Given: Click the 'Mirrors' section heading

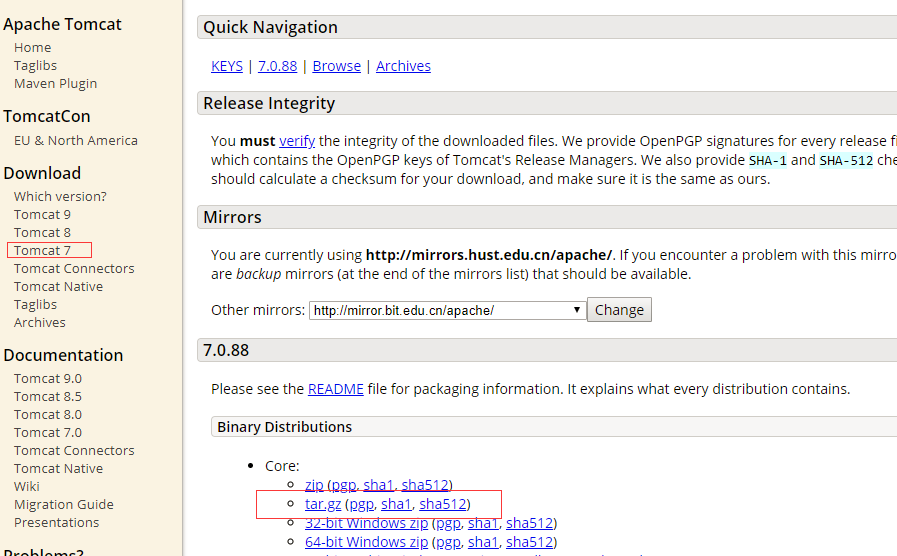Looking at the screenshot, I should coord(232,217).
